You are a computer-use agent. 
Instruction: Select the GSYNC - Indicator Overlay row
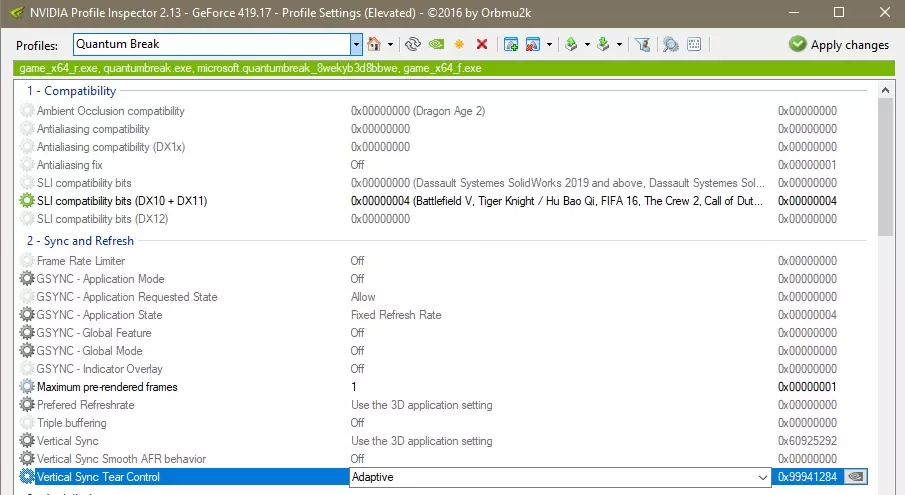(443, 369)
